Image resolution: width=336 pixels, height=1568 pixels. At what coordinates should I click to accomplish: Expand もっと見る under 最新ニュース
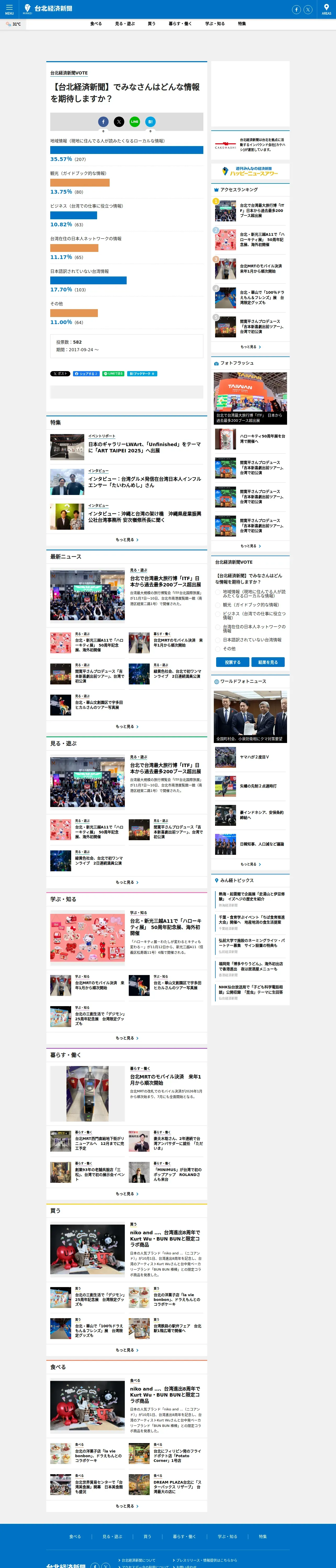point(127,727)
